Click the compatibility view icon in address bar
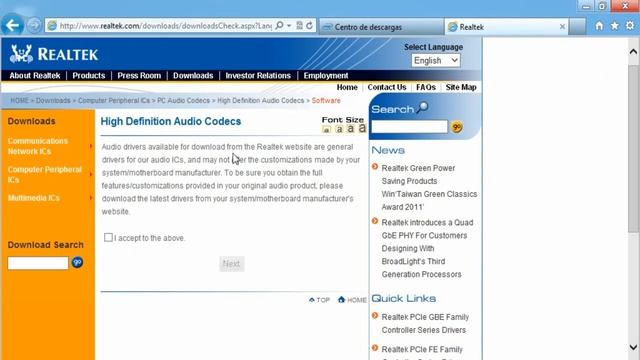 299,26
